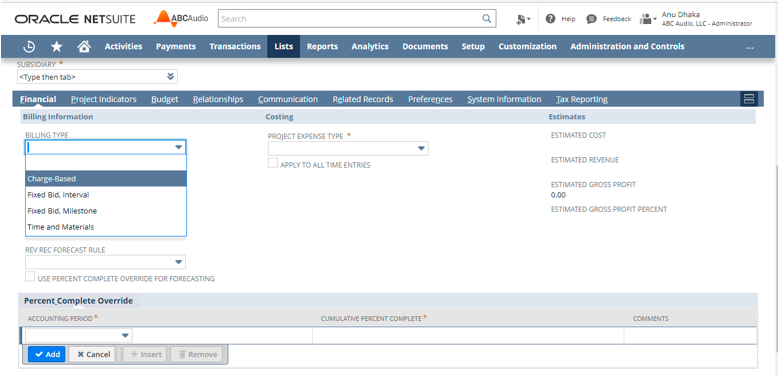The image size is (778, 377).
Task: Toggle the subtab layout icon
Action: tap(749, 99)
